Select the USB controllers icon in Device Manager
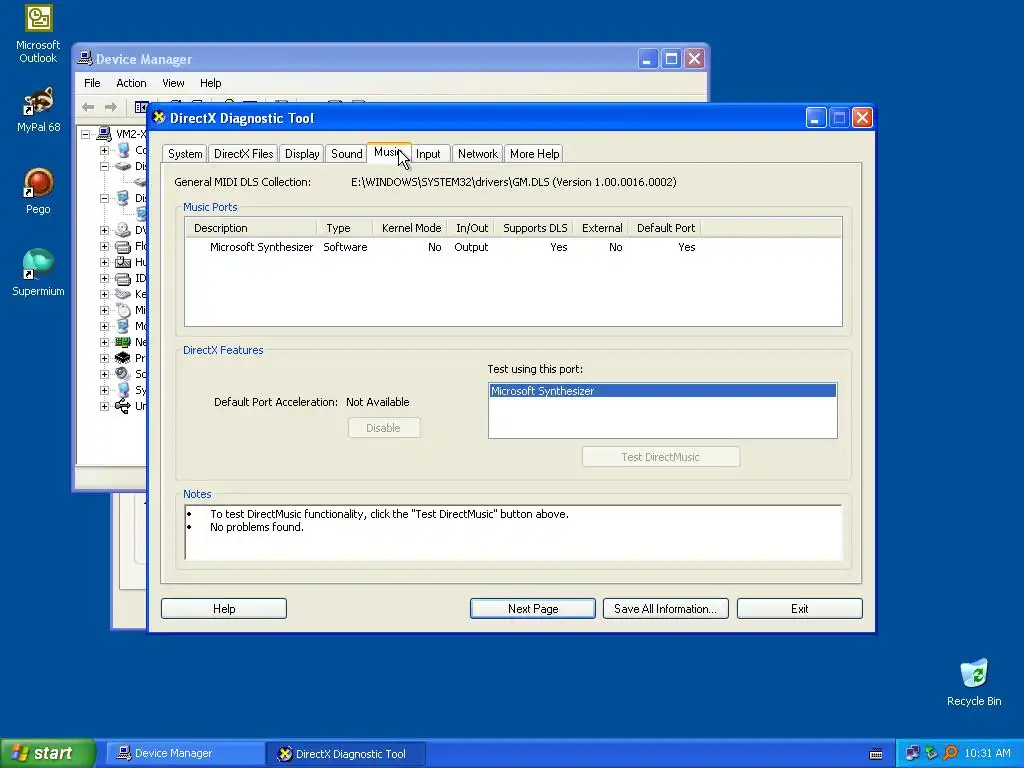Image resolution: width=1024 pixels, height=768 pixels. (123, 406)
